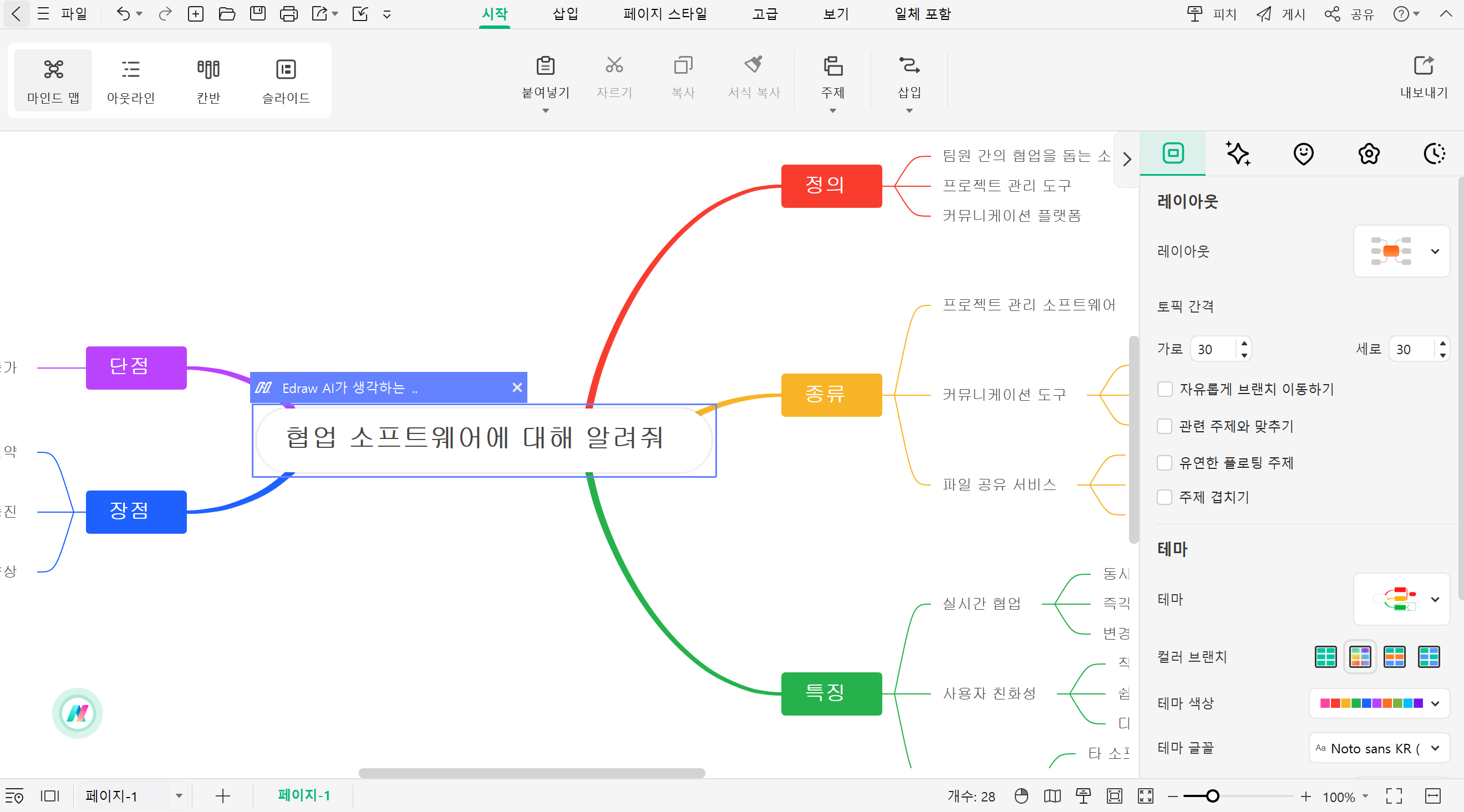1464x812 pixels.
Task: Click the 게시 button
Action: tap(1281, 14)
